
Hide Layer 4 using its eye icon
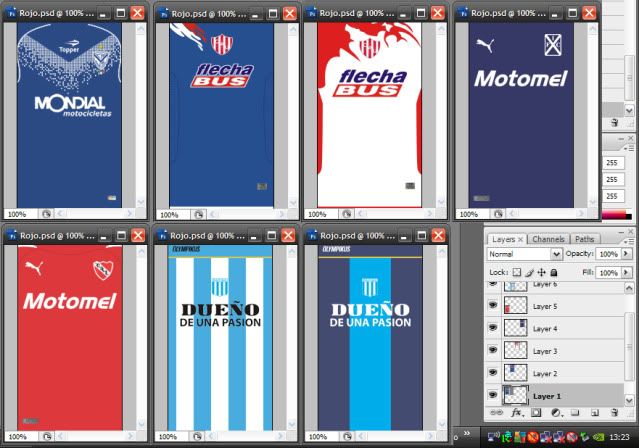coord(493,327)
